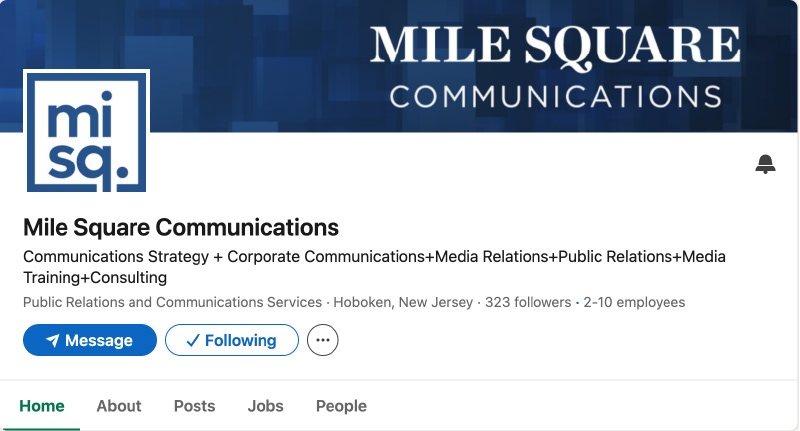Image resolution: width=800 pixels, height=431 pixels.
Task: Open the Posts tab
Action: [x=194, y=406]
